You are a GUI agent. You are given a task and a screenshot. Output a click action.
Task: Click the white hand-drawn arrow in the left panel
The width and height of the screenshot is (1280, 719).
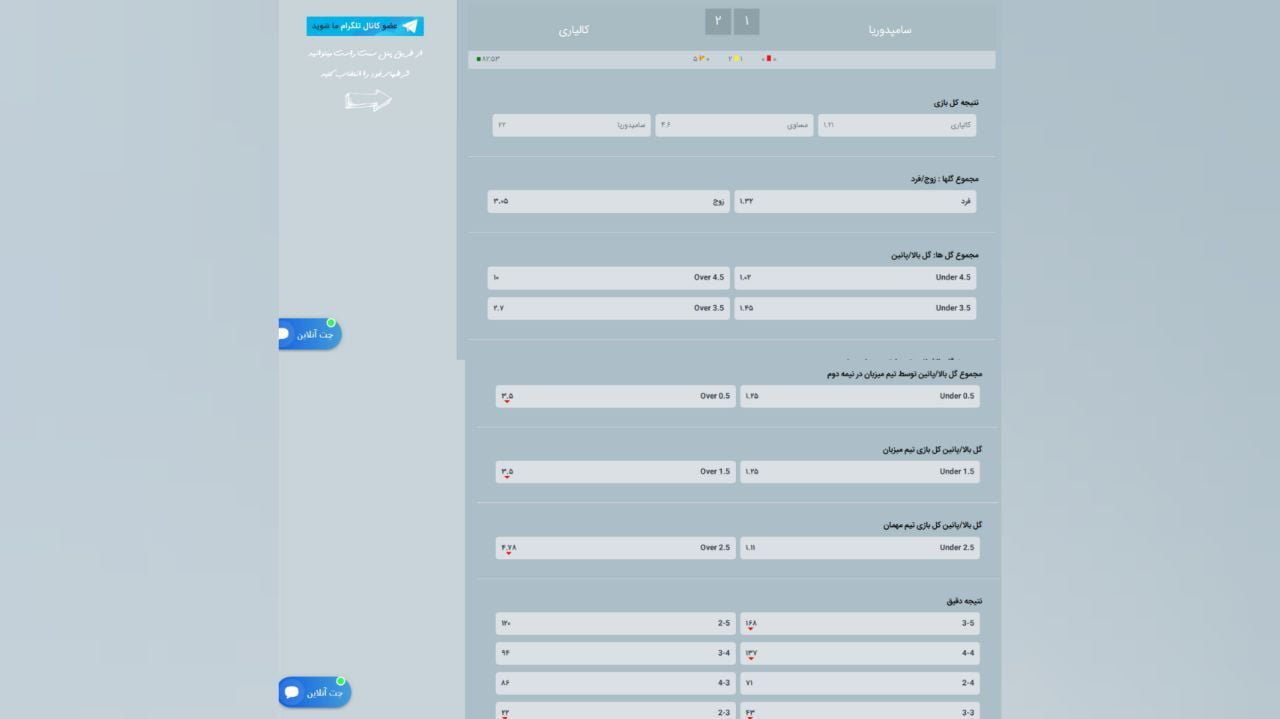click(x=368, y=99)
